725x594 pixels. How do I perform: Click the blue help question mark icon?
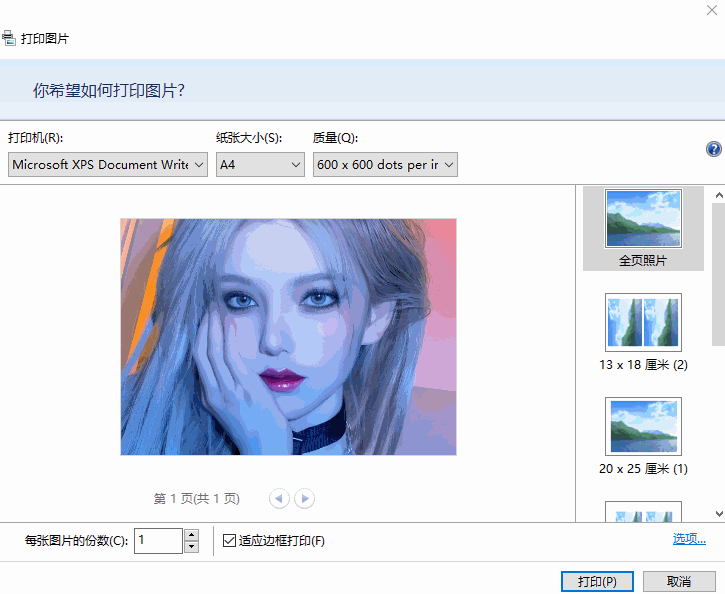click(x=713, y=149)
